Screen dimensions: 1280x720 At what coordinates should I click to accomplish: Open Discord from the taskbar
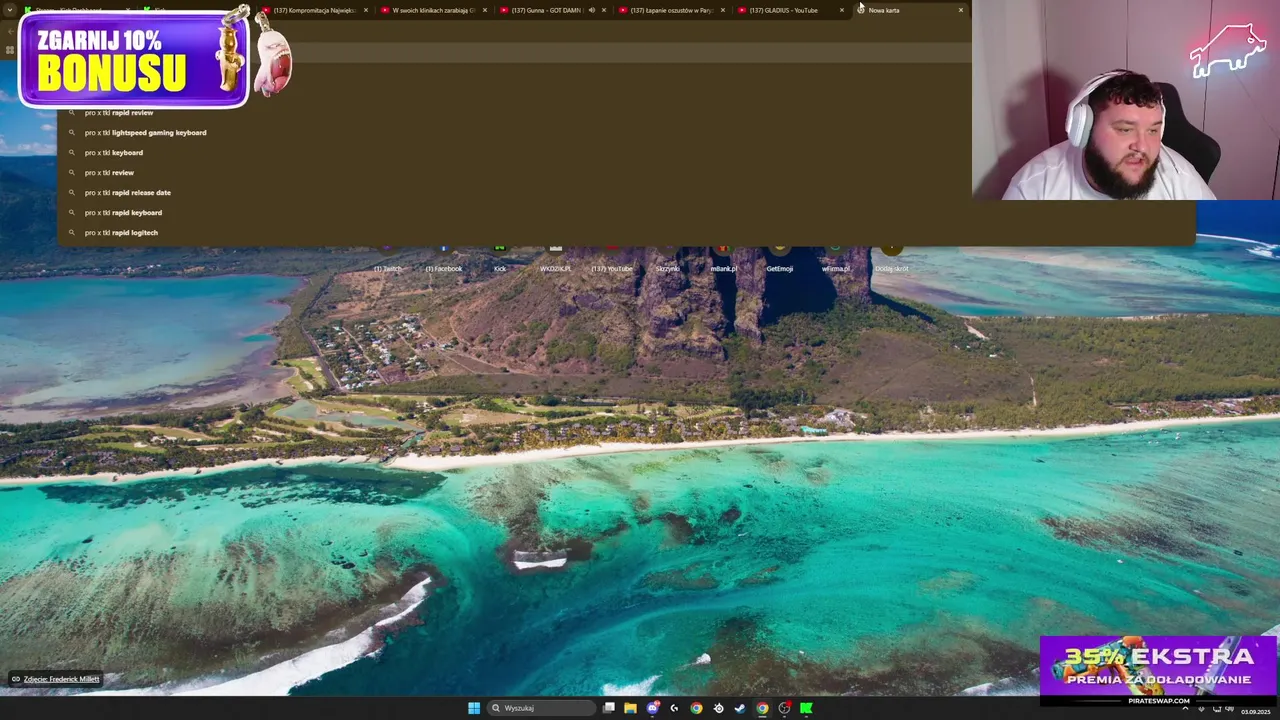(x=652, y=708)
